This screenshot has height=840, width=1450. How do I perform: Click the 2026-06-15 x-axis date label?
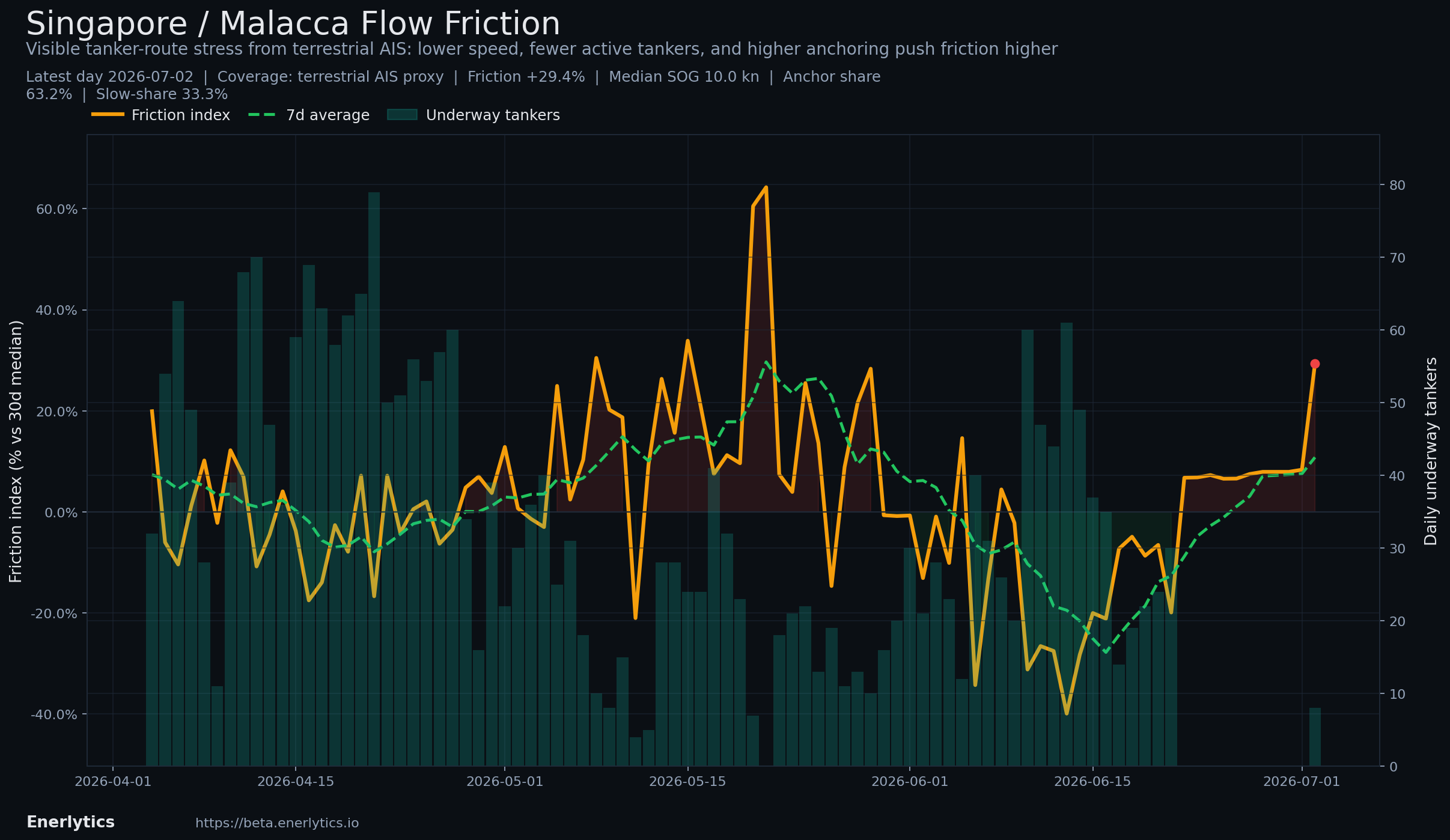[1092, 782]
